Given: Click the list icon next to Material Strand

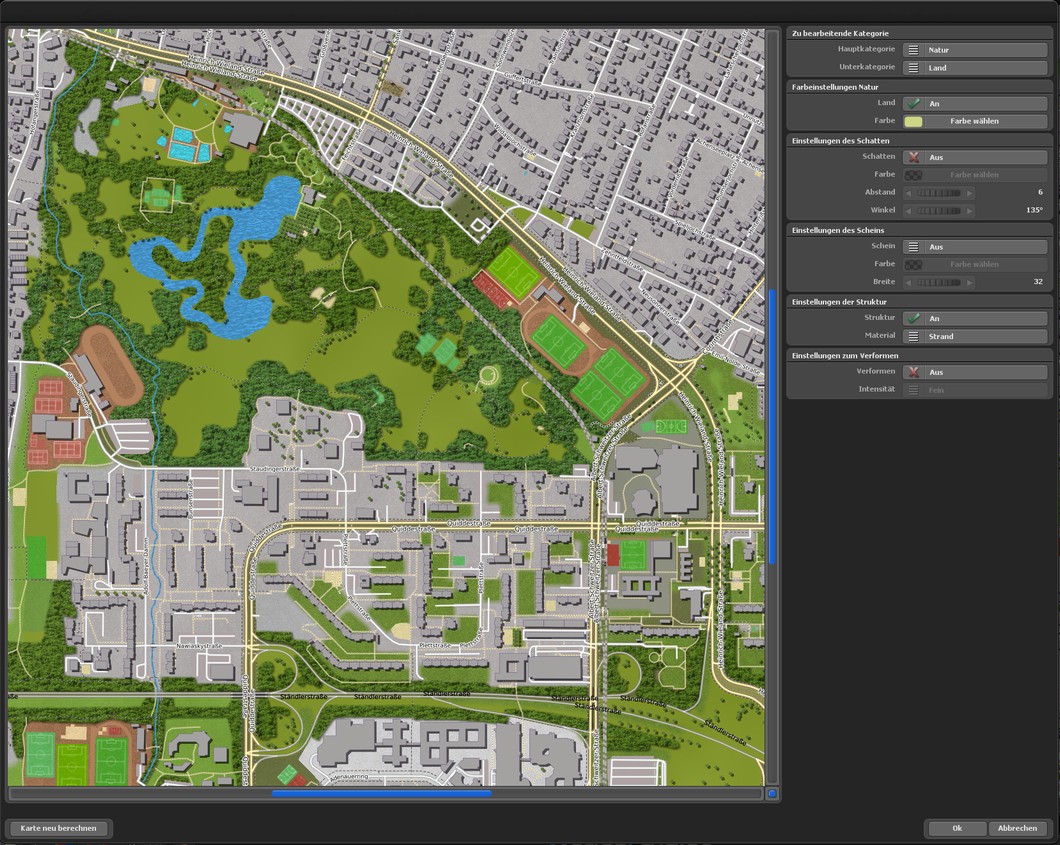Looking at the screenshot, I should [x=913, y=335].
